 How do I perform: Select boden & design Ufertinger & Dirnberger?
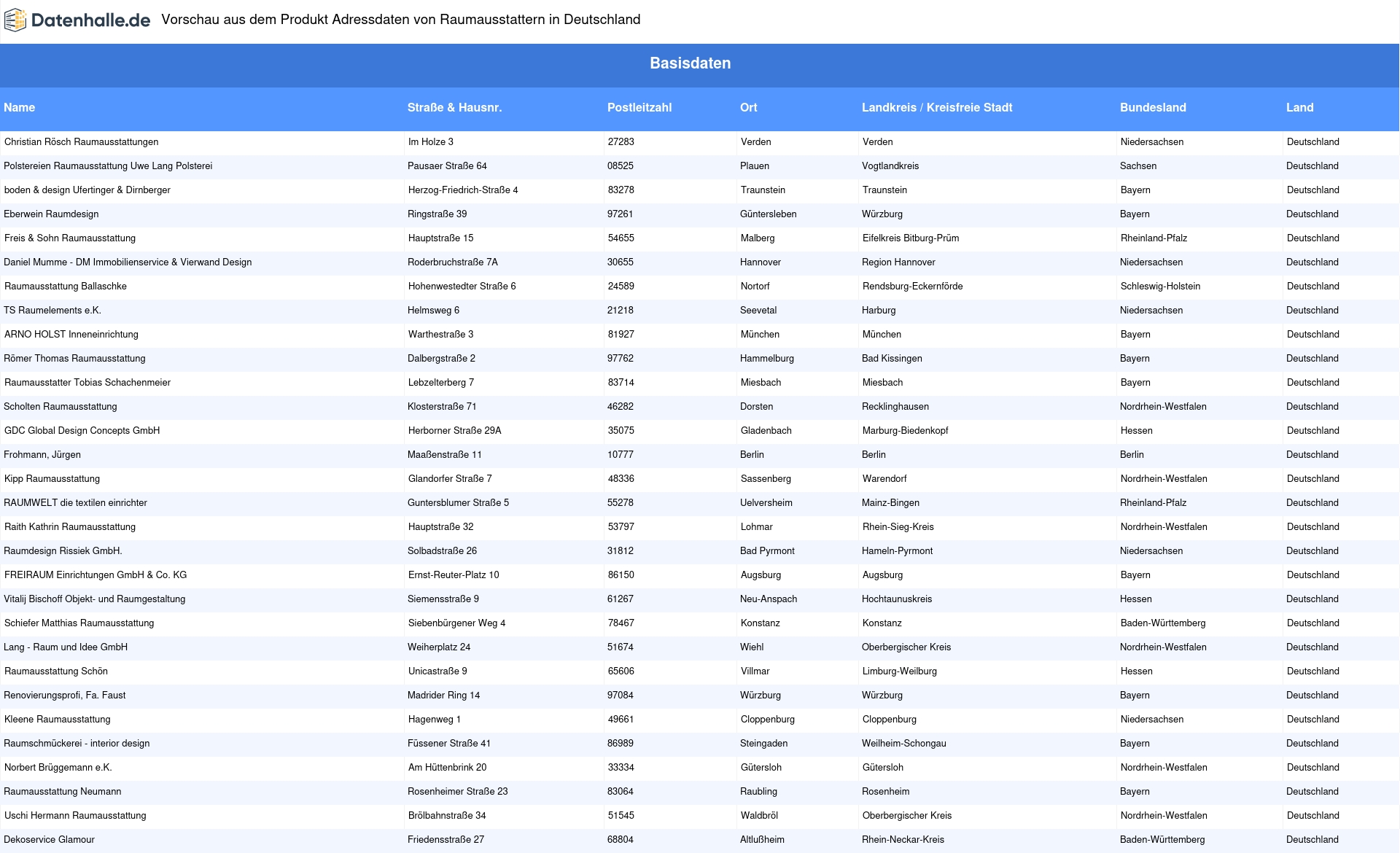pyautogui.click(x=87, y=190)
